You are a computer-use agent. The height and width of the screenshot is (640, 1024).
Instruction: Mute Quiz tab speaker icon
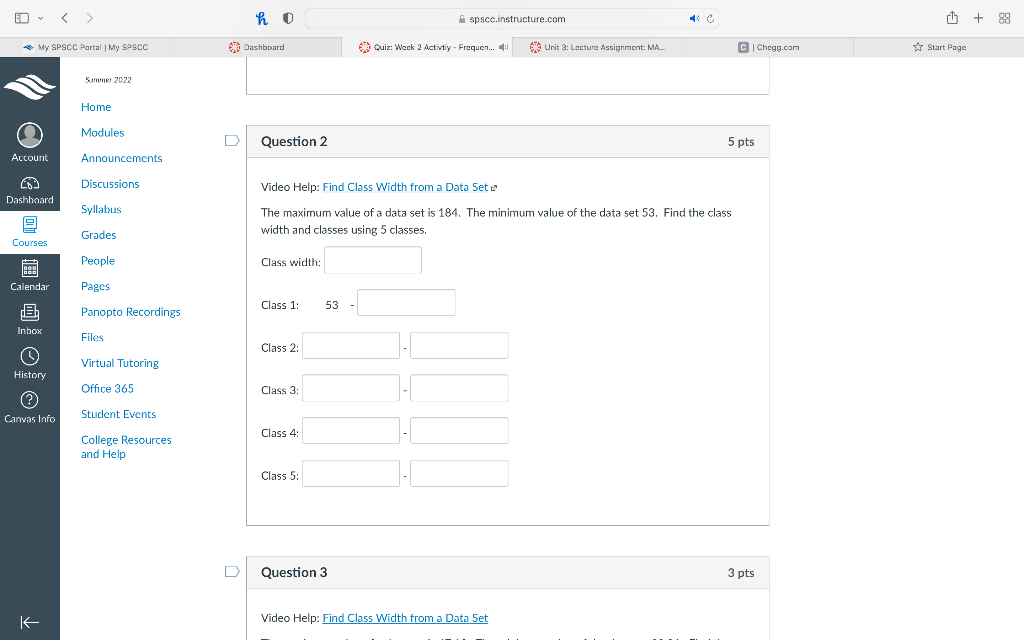pos(503,47)
